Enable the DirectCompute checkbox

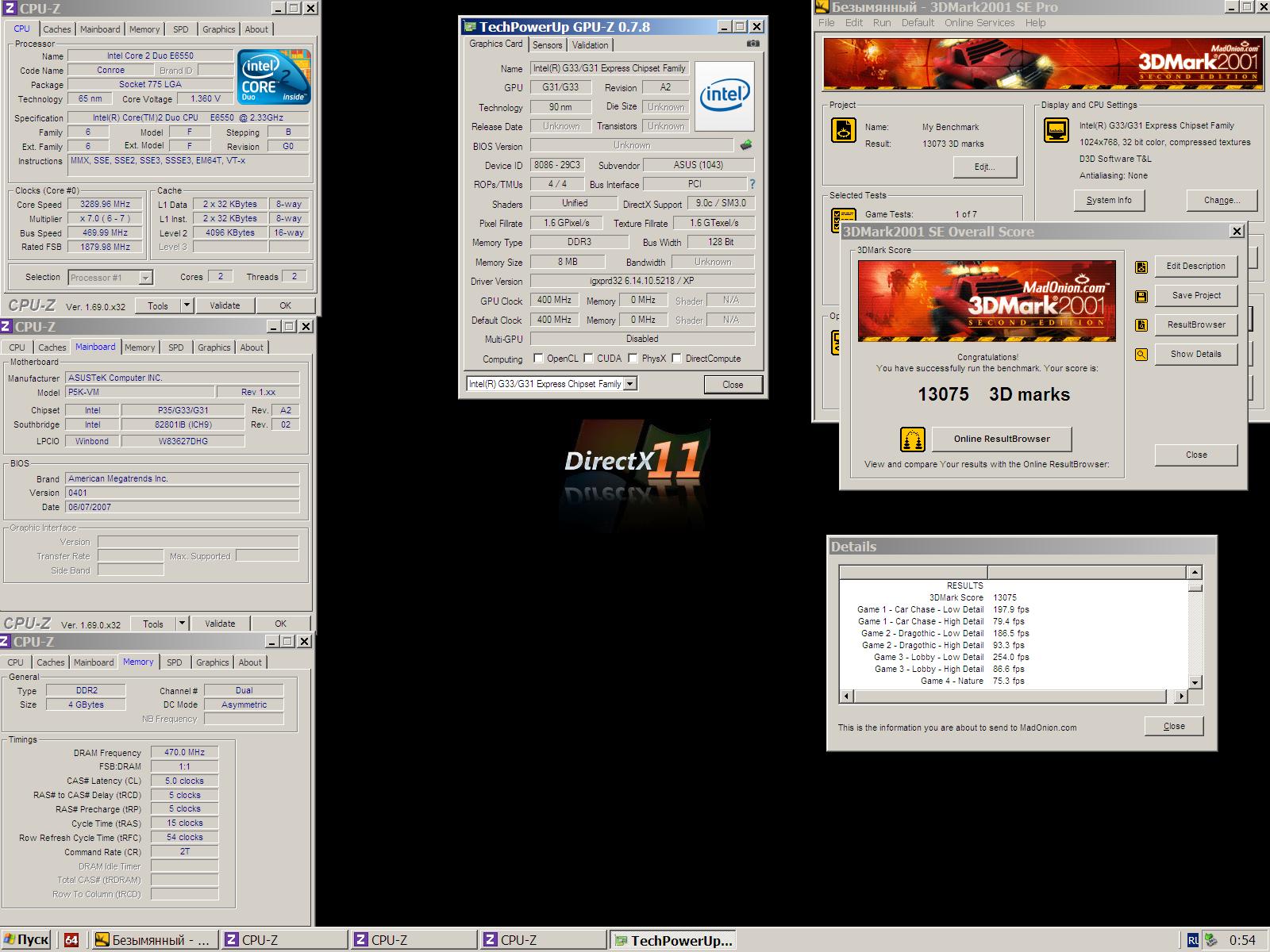pyautogui.click(x=676, y=359)
